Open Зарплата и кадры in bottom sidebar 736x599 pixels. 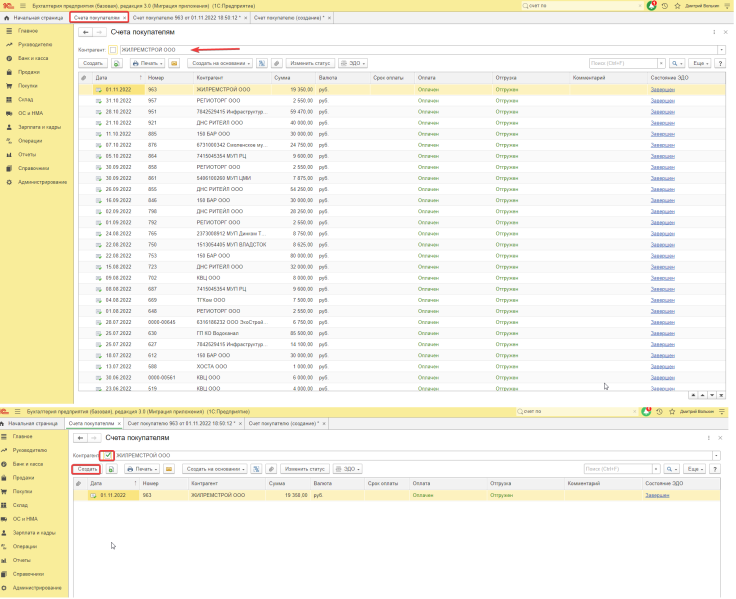coord(34,533)
